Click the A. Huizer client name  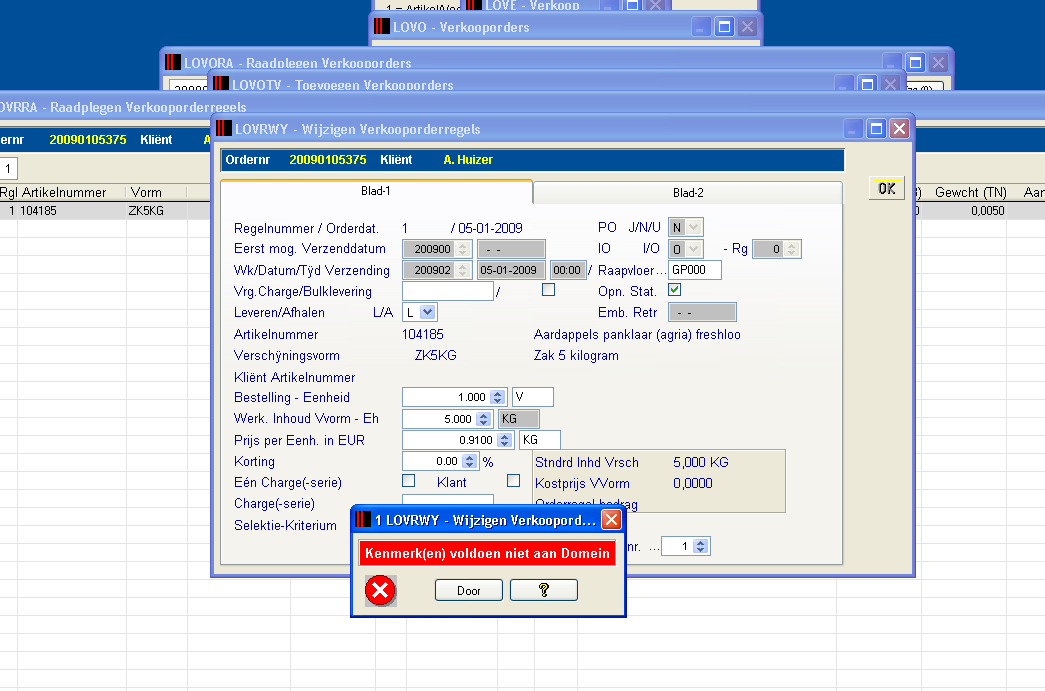pyautogui.click(x=468, y=160)
